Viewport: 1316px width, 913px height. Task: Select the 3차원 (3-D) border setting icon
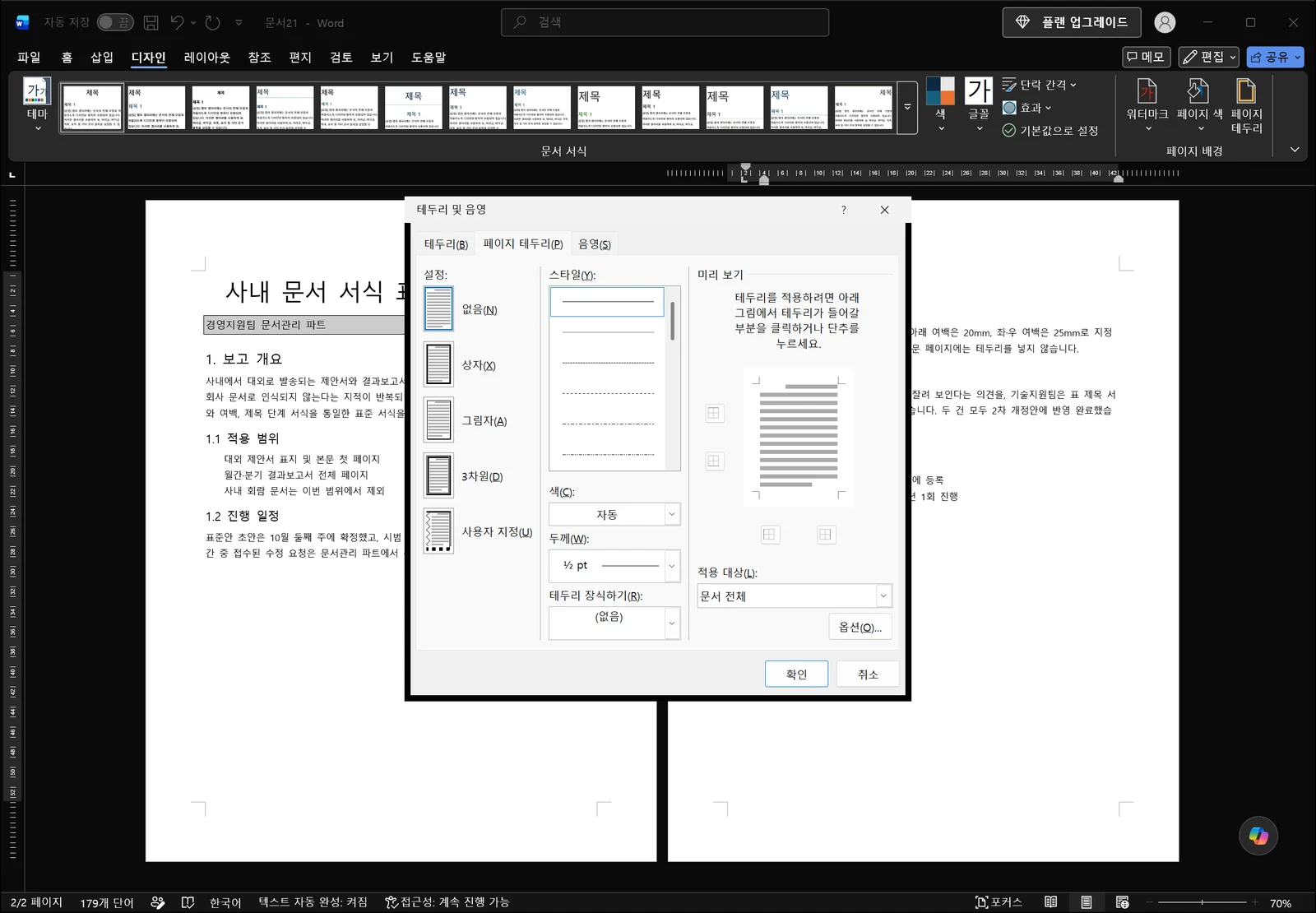coord(438,475)
